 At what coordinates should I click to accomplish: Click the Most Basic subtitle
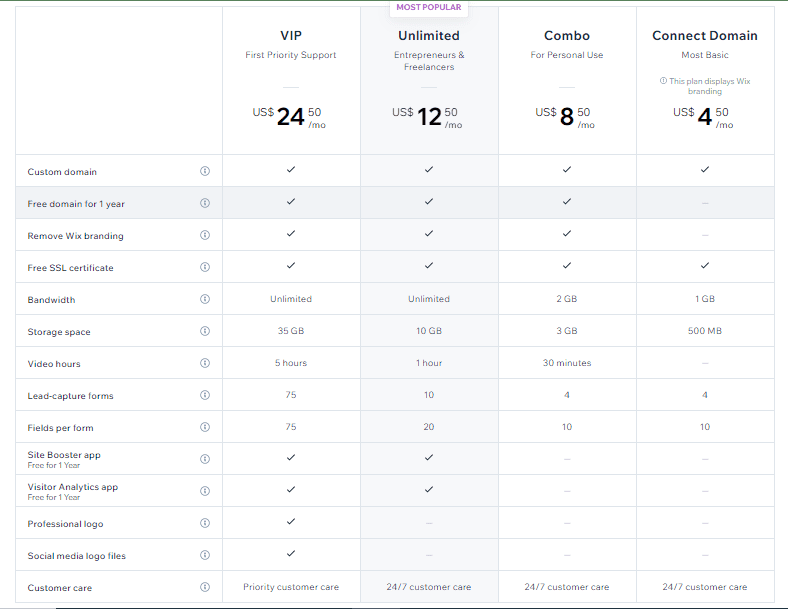coord(705,55)
